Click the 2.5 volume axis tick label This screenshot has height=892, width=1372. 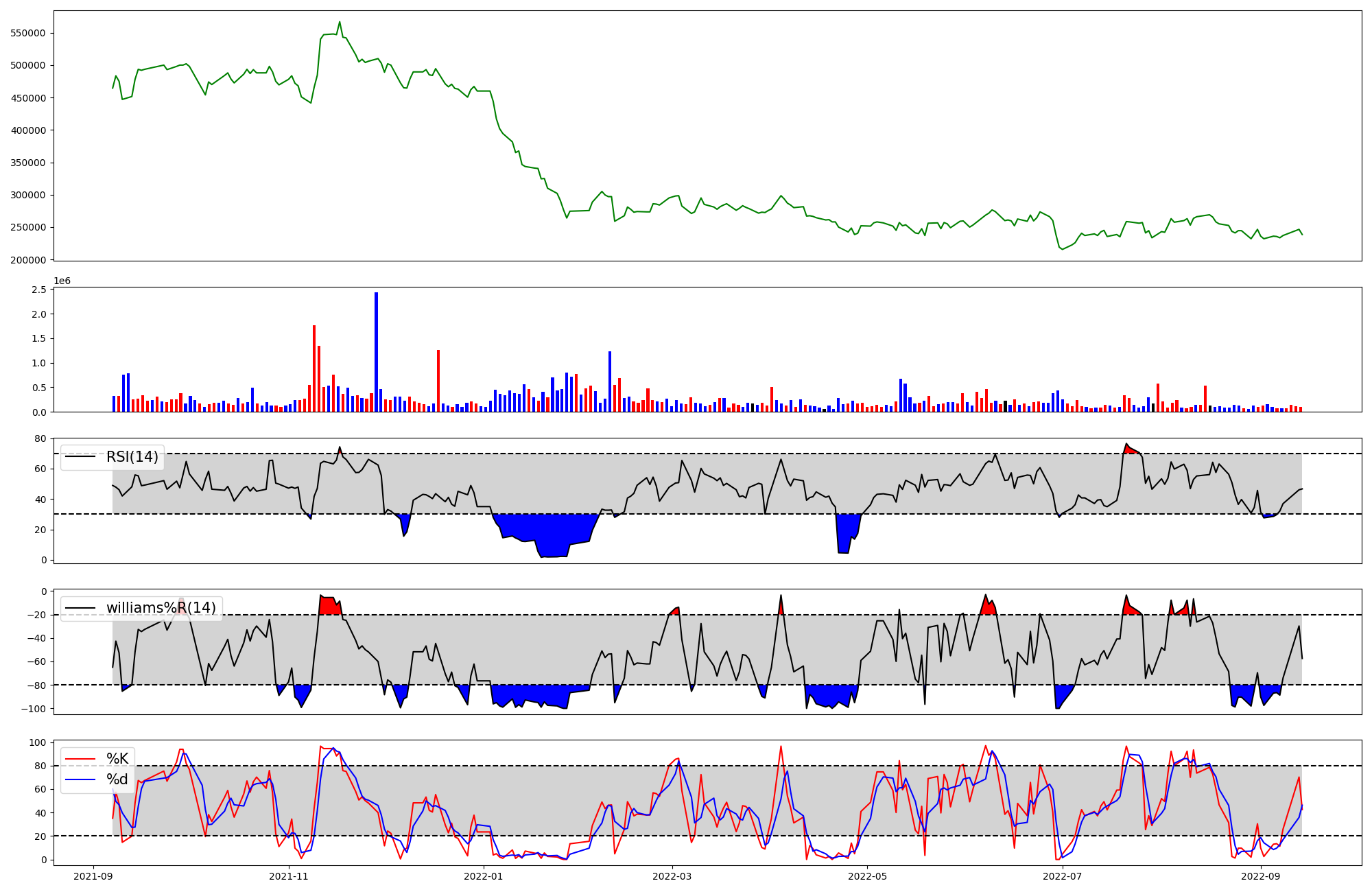click(x=40, y=290)
